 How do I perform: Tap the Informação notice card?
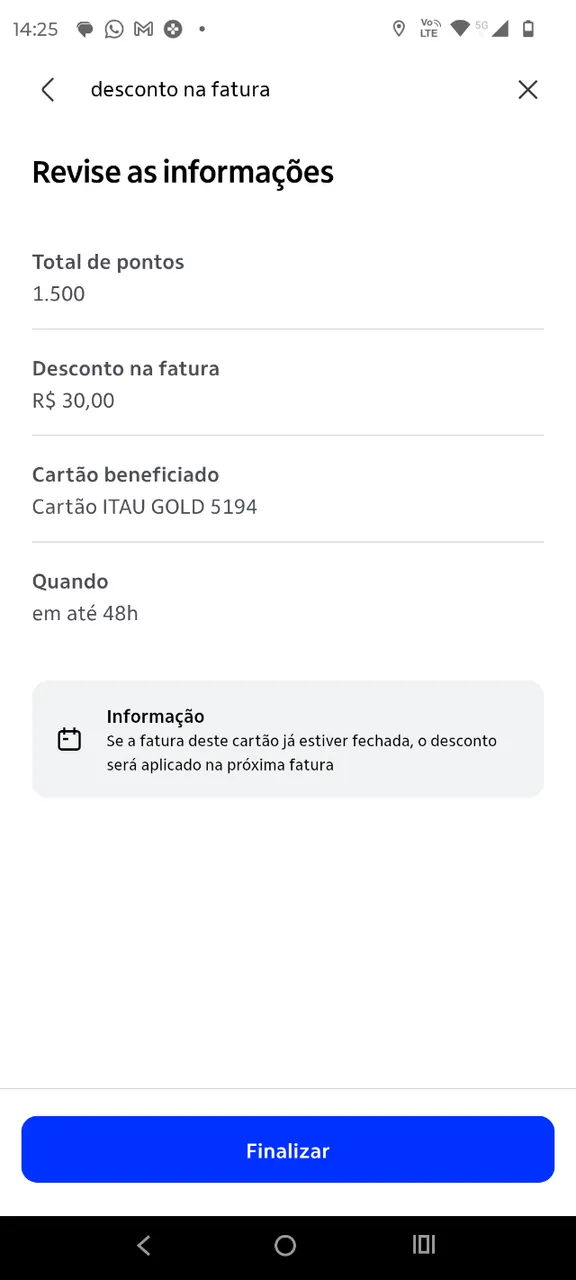[x=288, y=739]
